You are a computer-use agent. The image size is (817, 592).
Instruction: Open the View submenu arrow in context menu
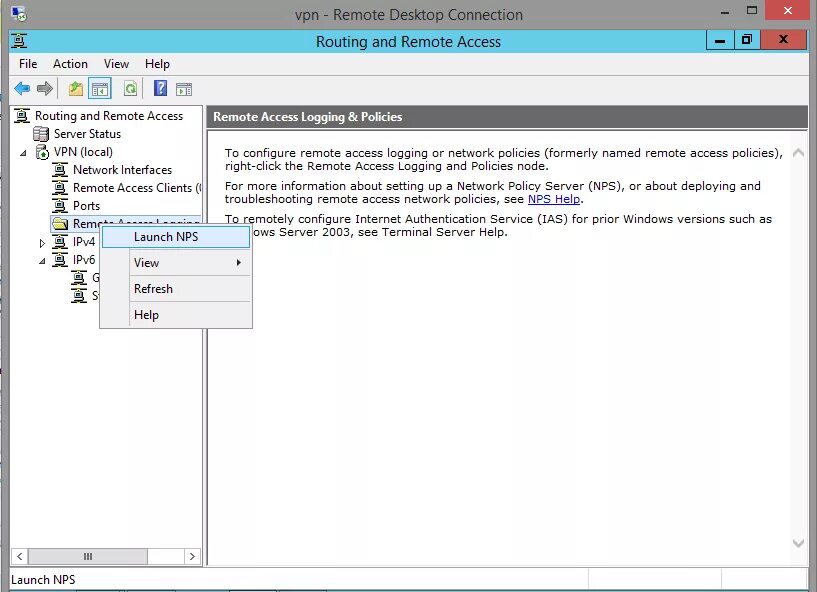click(x=239, y=263)
